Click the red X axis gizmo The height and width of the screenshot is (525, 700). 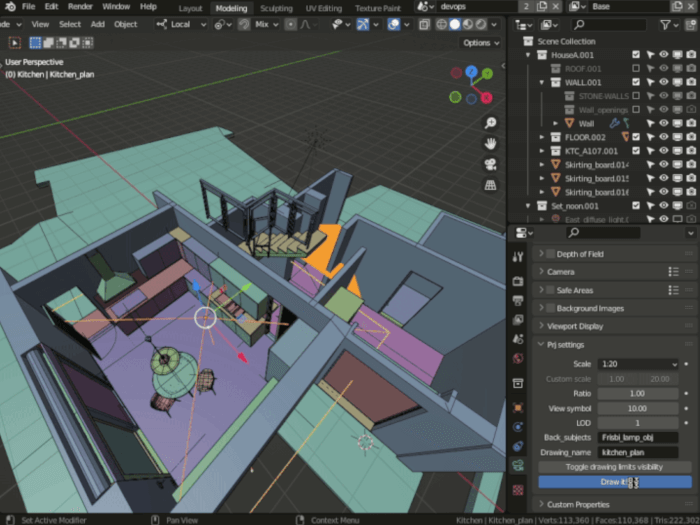pyautogui.click(x=486, y=97)
